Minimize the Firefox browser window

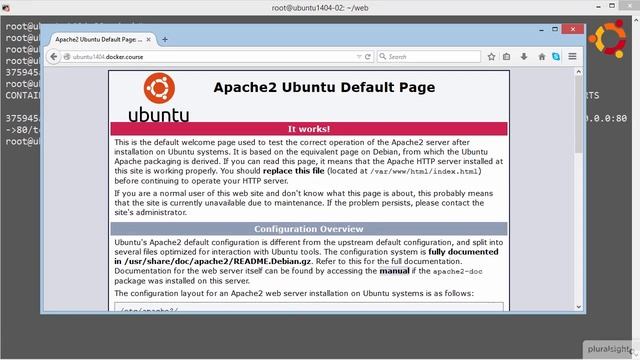[x=541, y=29]
